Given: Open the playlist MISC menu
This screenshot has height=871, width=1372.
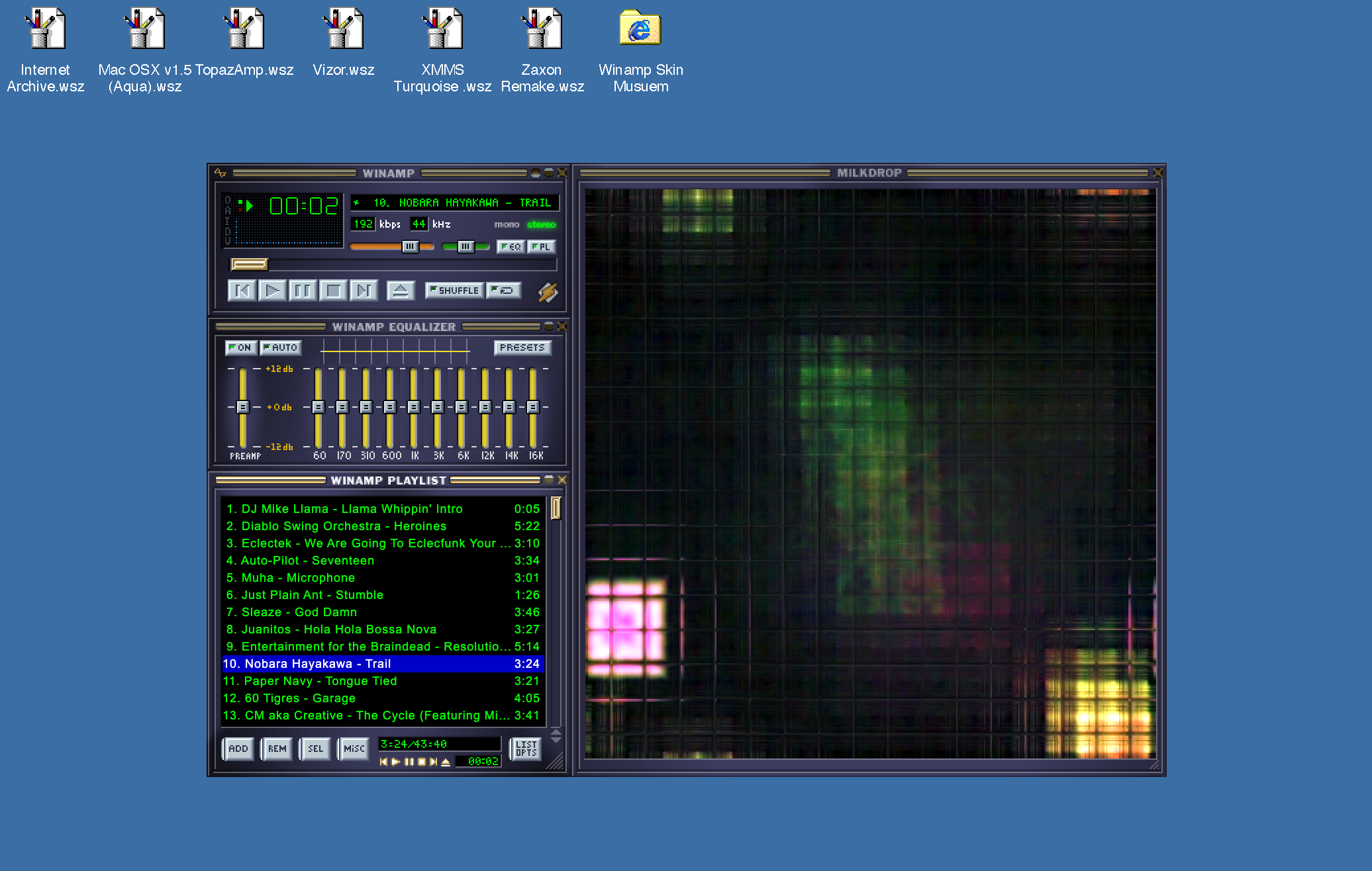Looking at the screenshot, I should coord(354,749).
